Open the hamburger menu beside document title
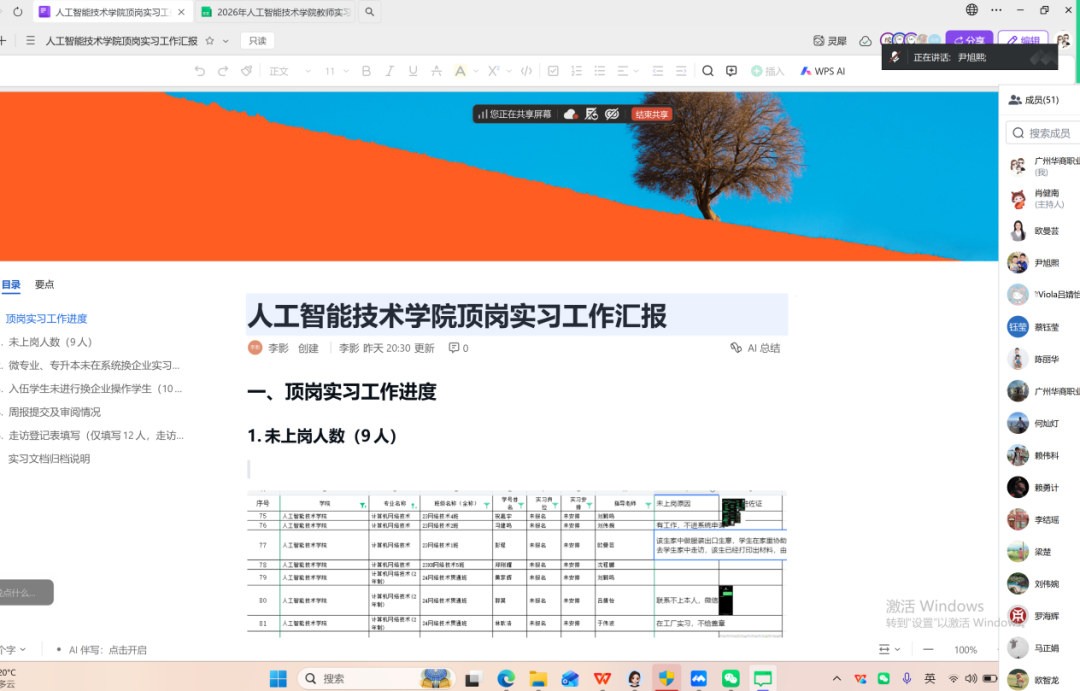 30,41
